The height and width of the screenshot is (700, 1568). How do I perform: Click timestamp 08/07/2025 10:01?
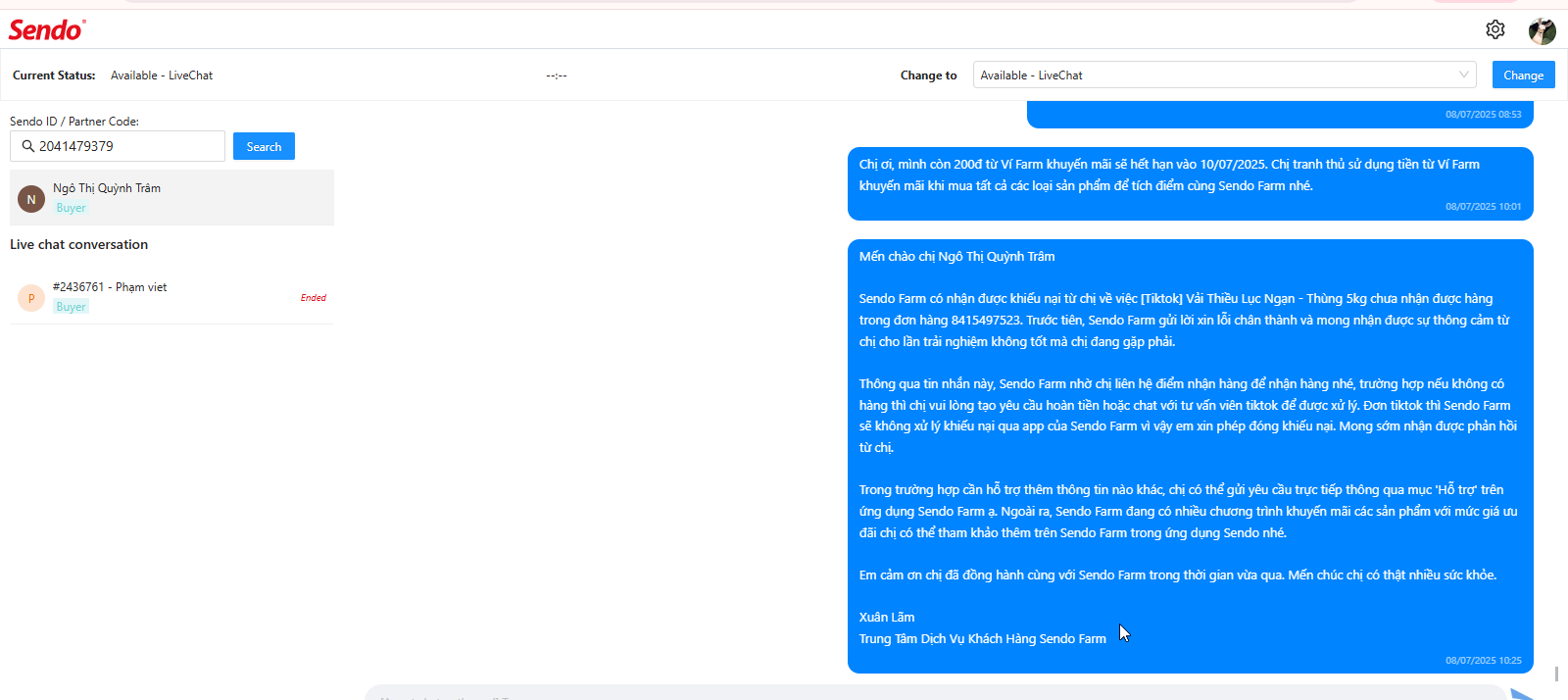(1484, 207)
